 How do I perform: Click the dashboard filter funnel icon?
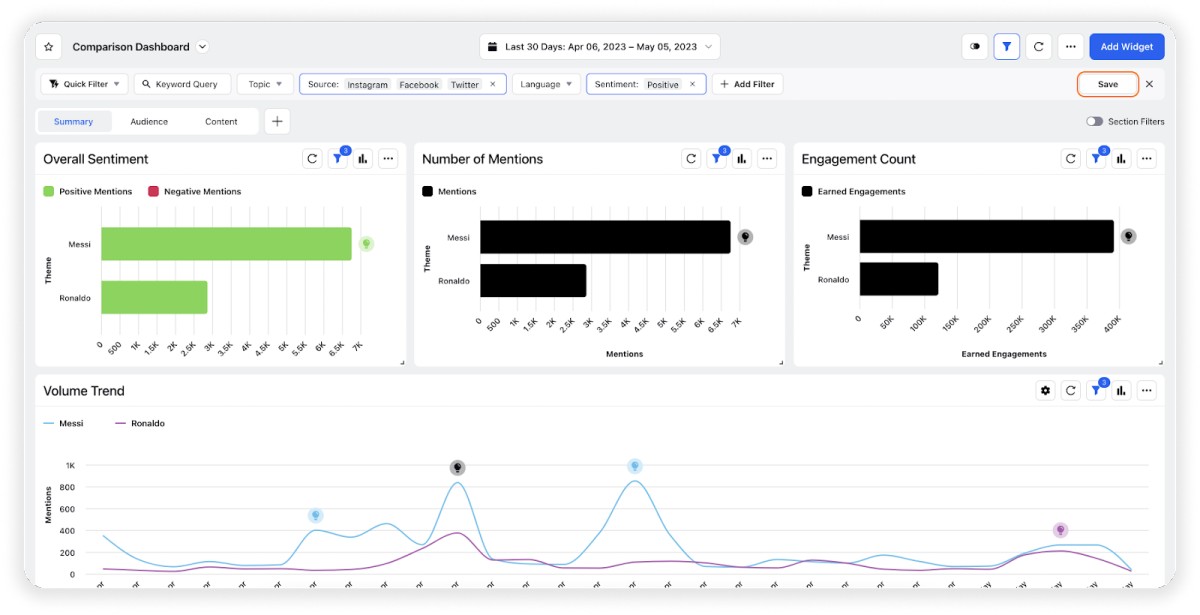click(1007, 47)
